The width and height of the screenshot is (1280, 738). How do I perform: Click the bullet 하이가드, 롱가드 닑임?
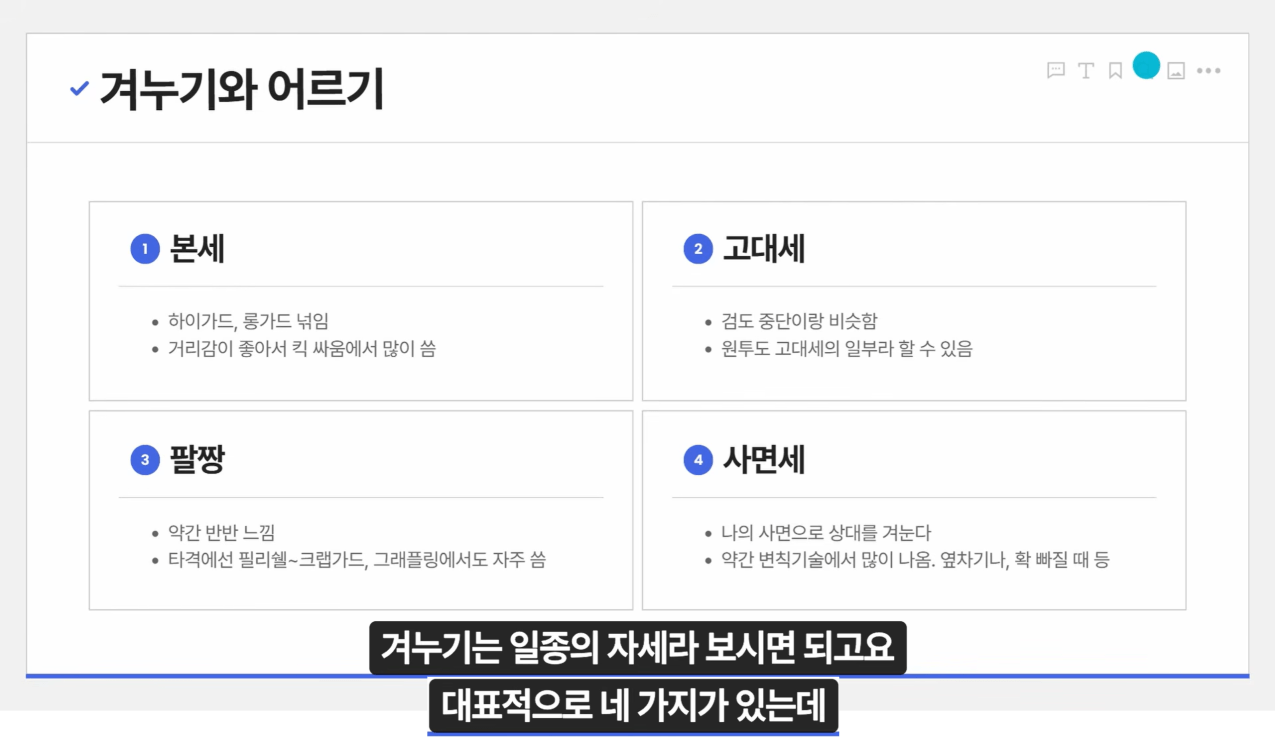click(x=248, y=321)
